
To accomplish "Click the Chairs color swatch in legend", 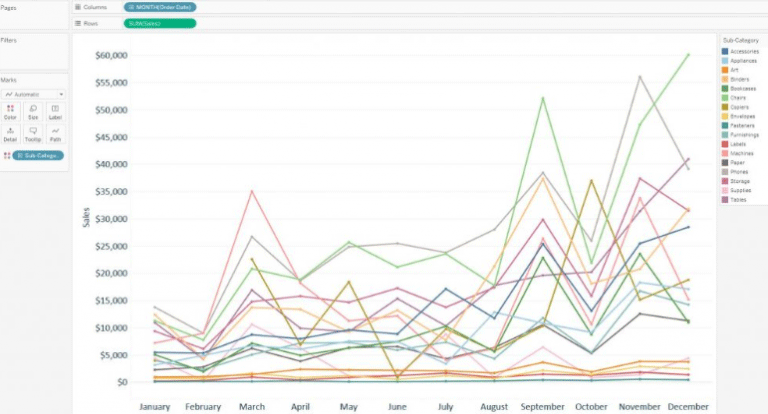I will pyautogui.click(x=725, y=97).
